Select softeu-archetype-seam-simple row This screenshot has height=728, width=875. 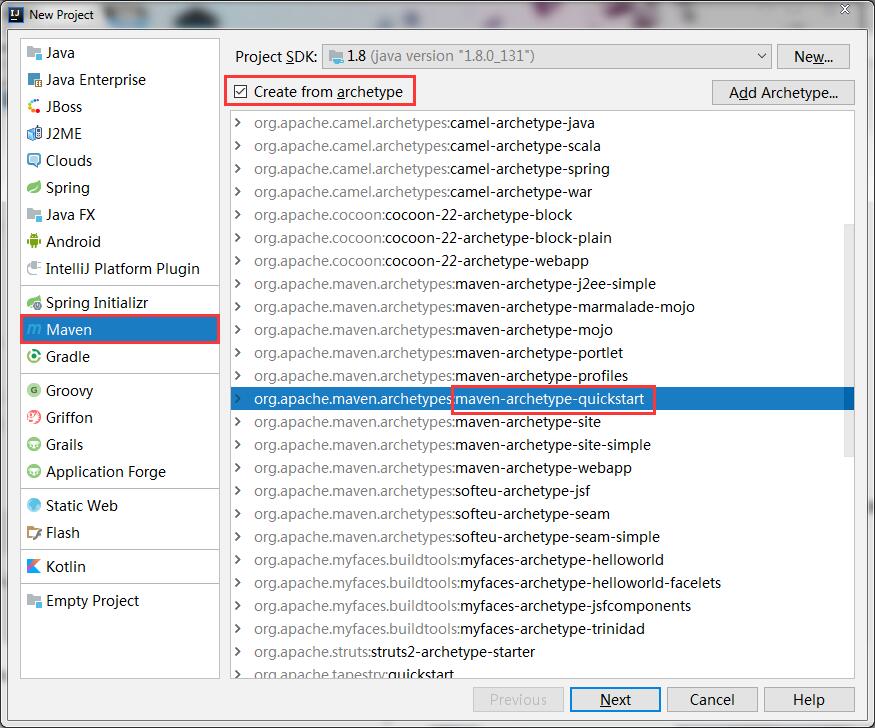(542, 537)
